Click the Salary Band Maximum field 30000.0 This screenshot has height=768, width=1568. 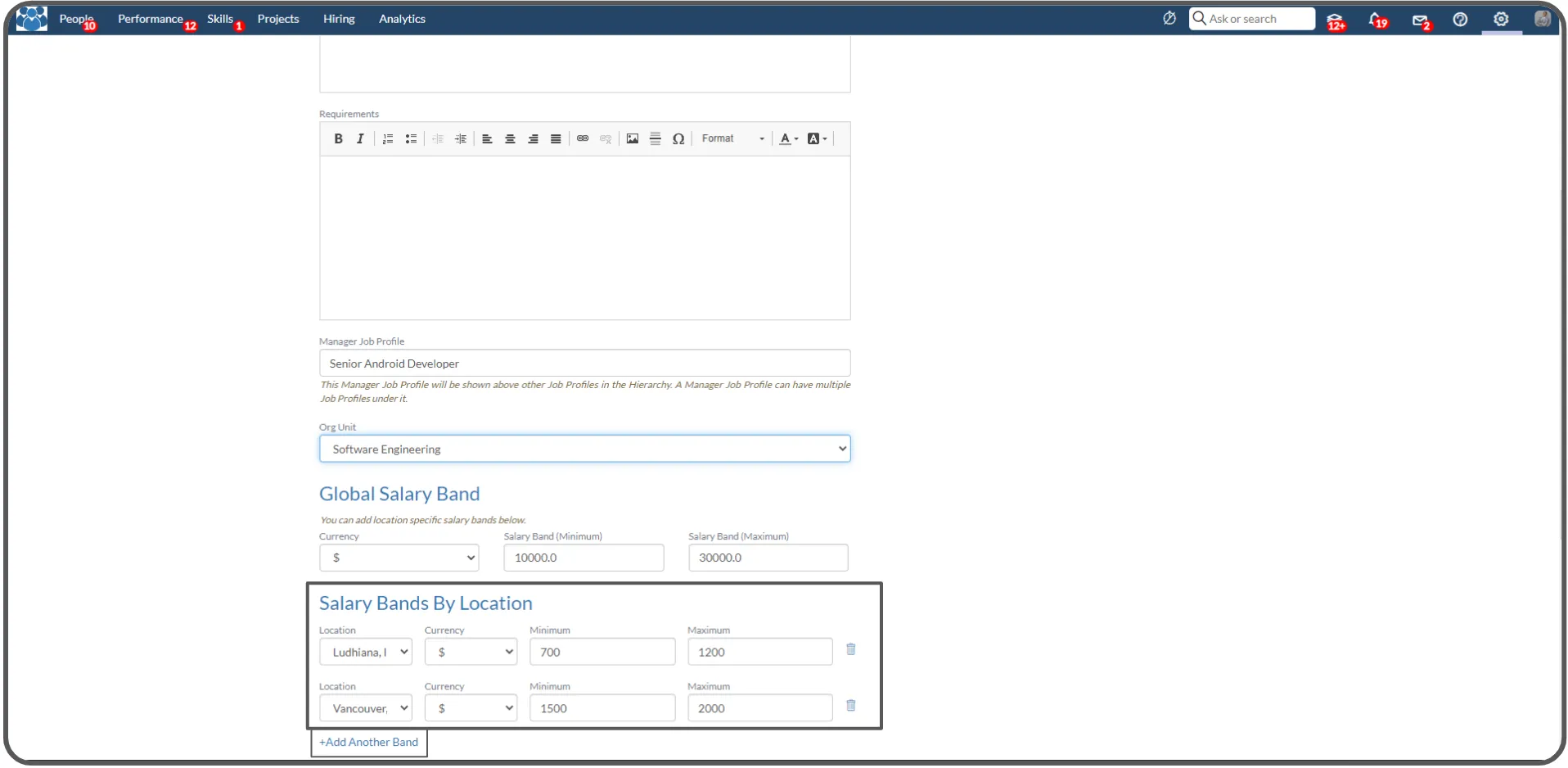[x=768, y=558]
